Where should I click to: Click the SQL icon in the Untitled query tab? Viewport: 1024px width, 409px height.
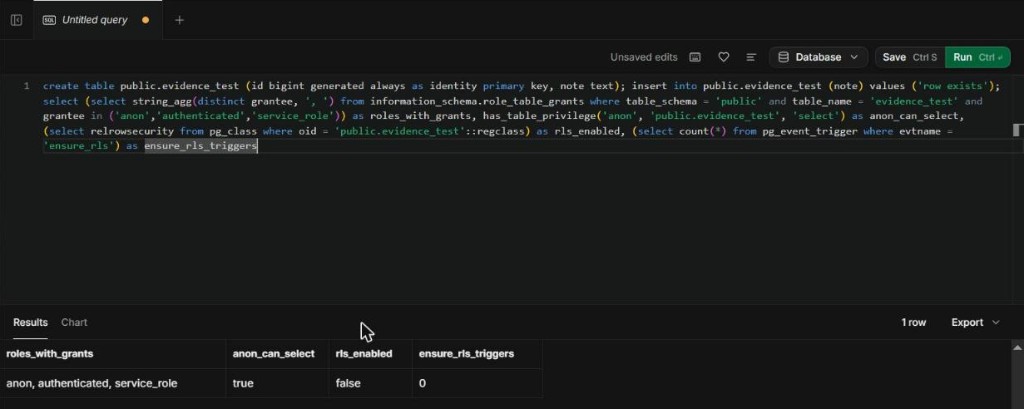click(49, 20)
